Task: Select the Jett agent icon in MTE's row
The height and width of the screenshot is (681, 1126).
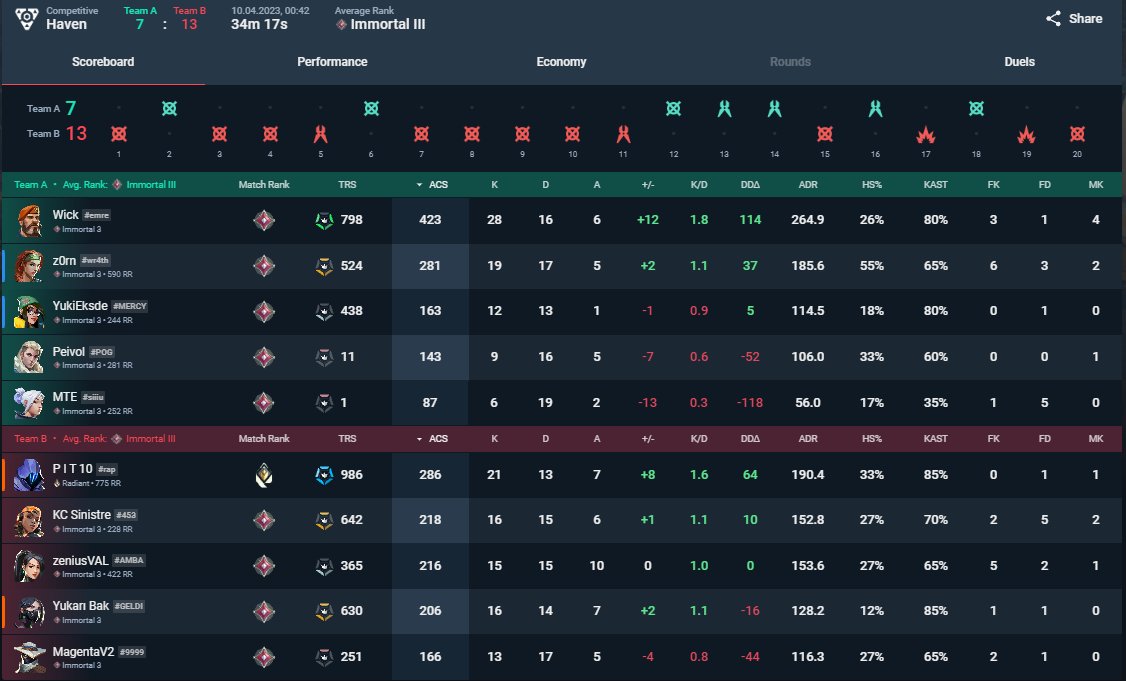Action: click(x=28, y=402)
